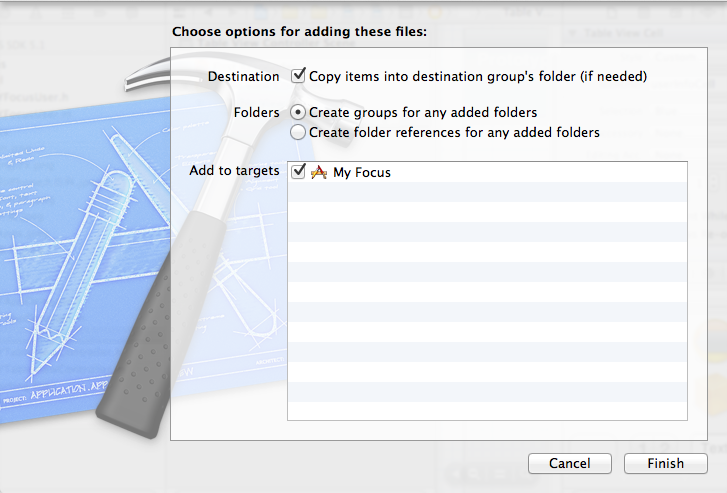Click the 'Add to targets' label
Viewport: 727px width, 493px height.
234,171
